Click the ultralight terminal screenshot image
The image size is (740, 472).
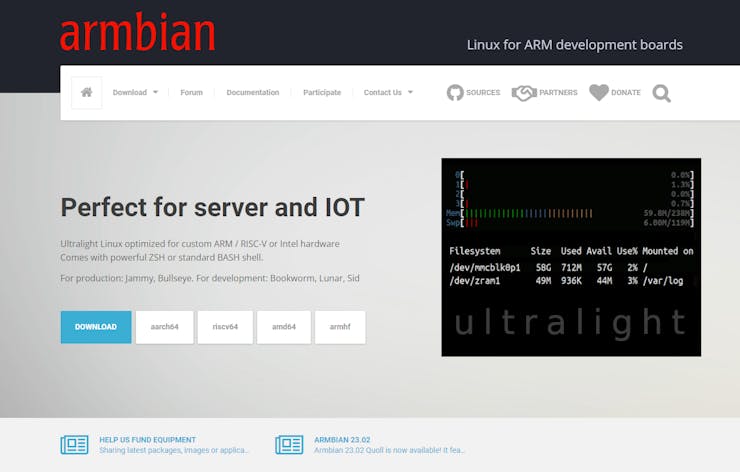pos(571,257)
